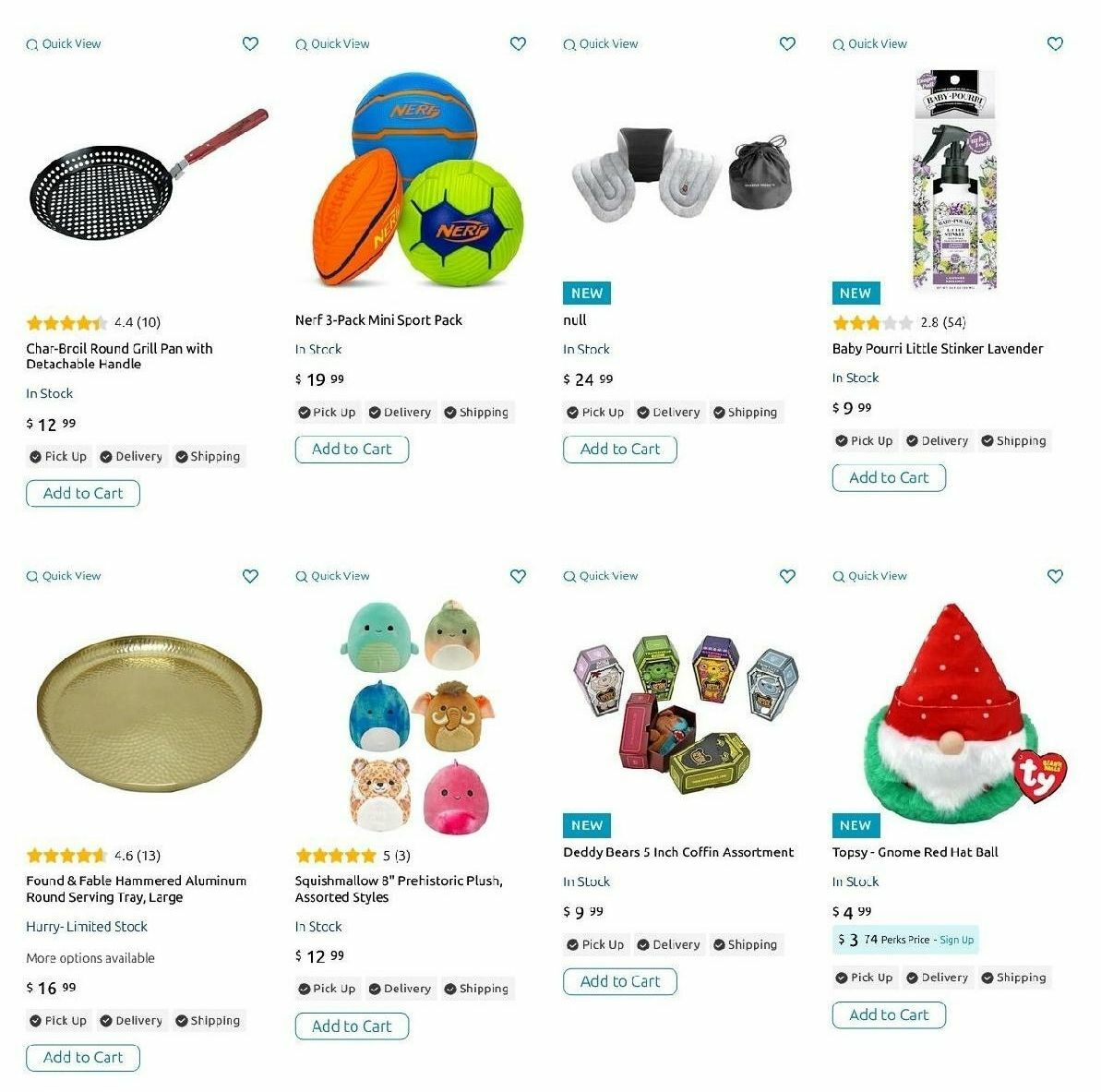
Task: Click heart icon for Squishmallow Prehistoric Plush
Action: pos(519,576)
